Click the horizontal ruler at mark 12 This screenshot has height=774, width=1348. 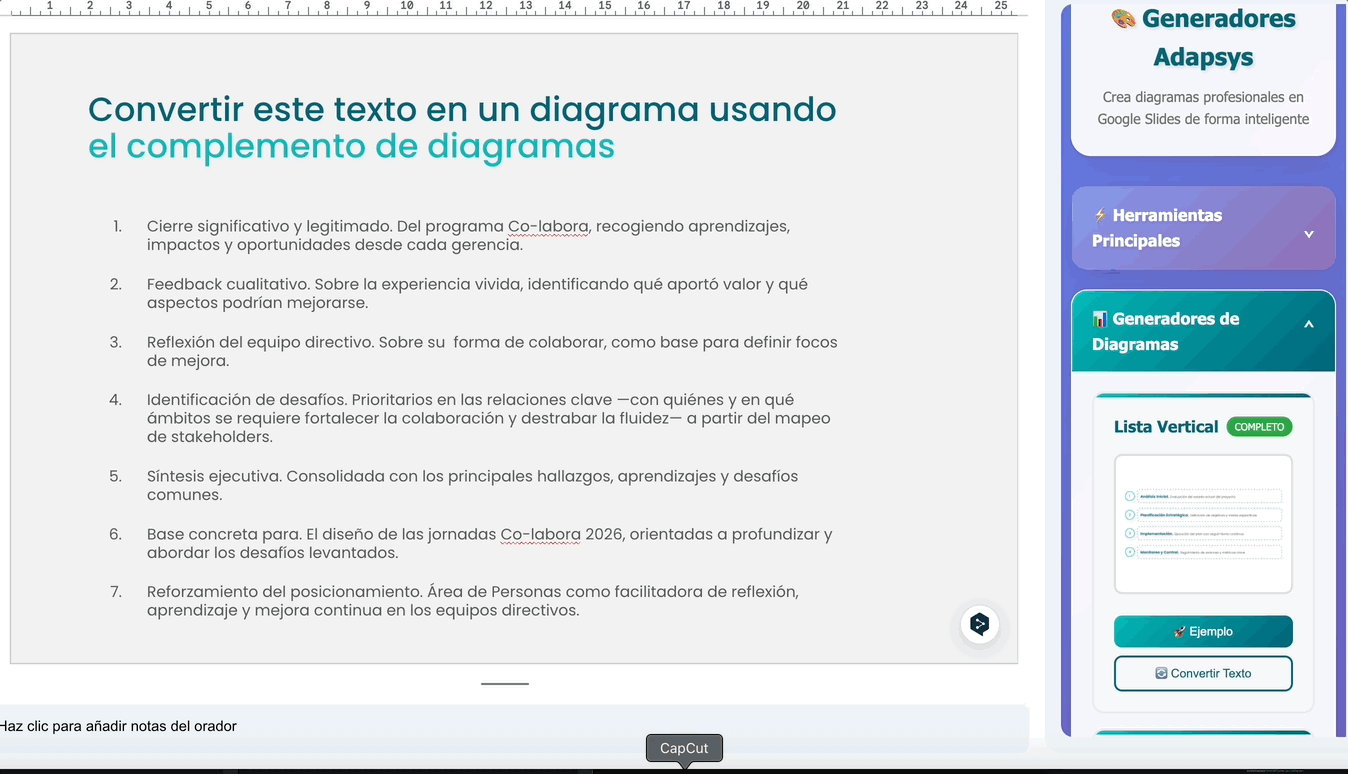(486, 7)
